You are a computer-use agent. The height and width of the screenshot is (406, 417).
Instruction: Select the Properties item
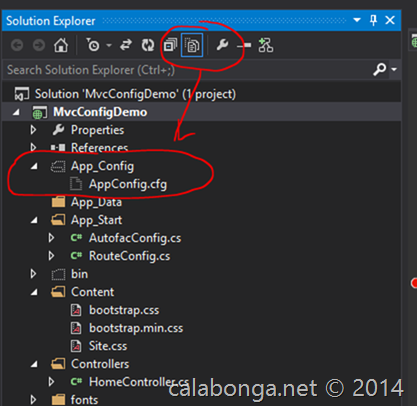97,130
